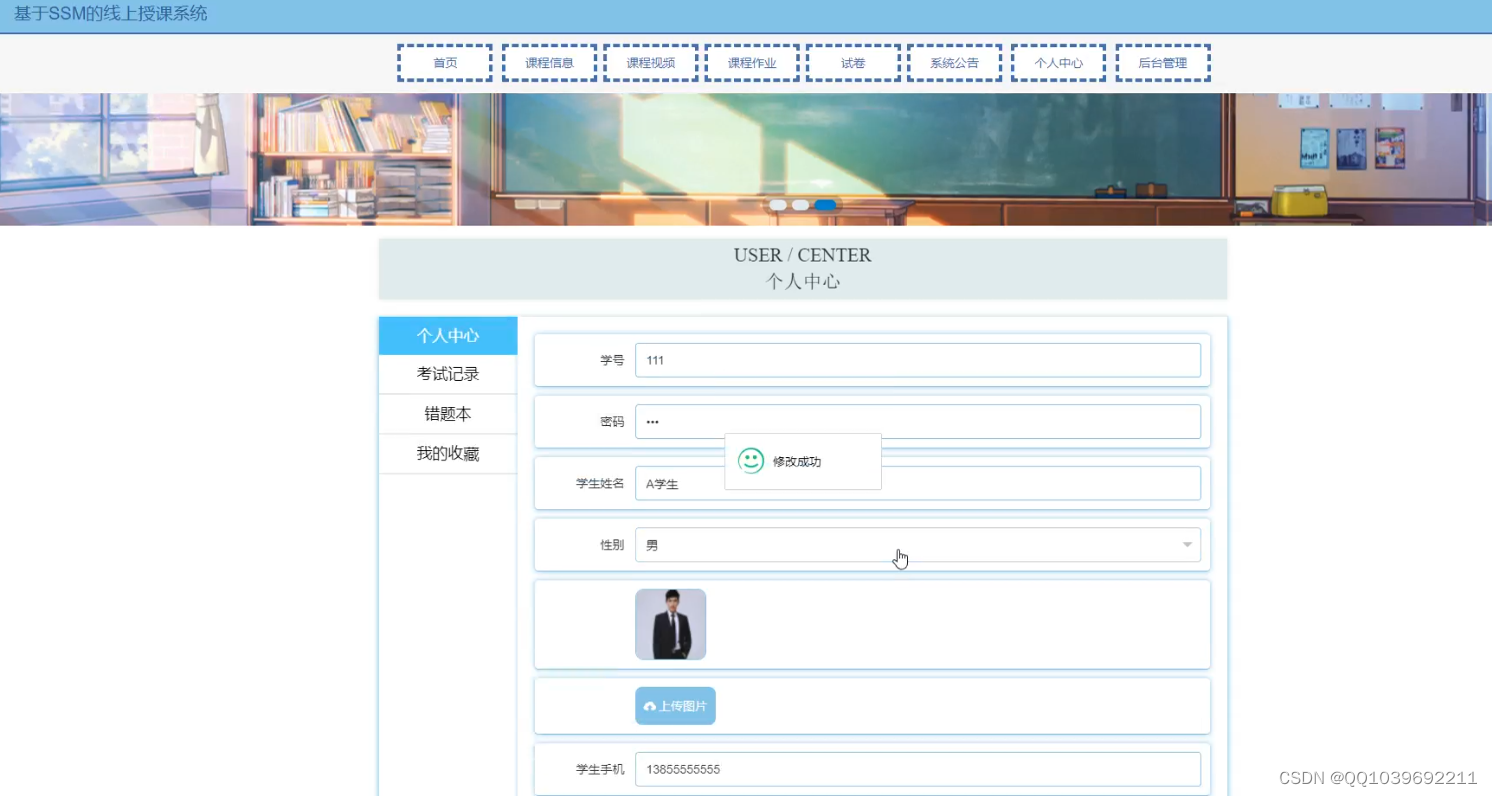Viewport: 1492px width, 796px height.
Task: Click the smiley icon in 修改成功 popup
Action: click(751, 461)
